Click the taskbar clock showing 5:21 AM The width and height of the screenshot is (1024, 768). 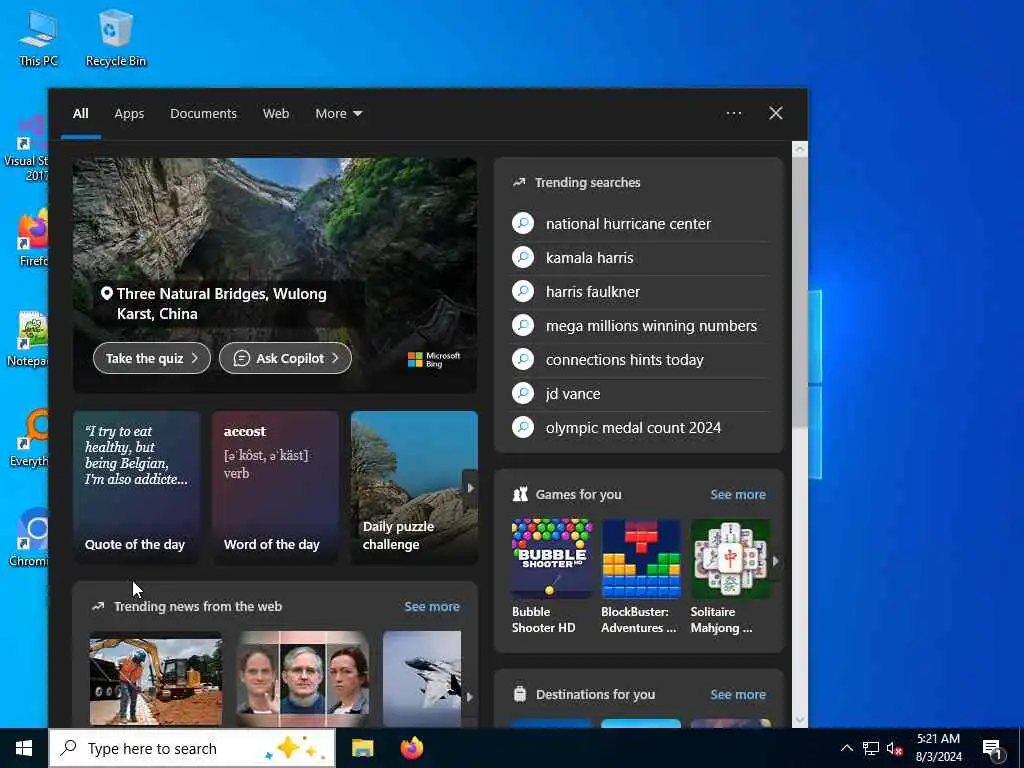(x=938, y=748)
